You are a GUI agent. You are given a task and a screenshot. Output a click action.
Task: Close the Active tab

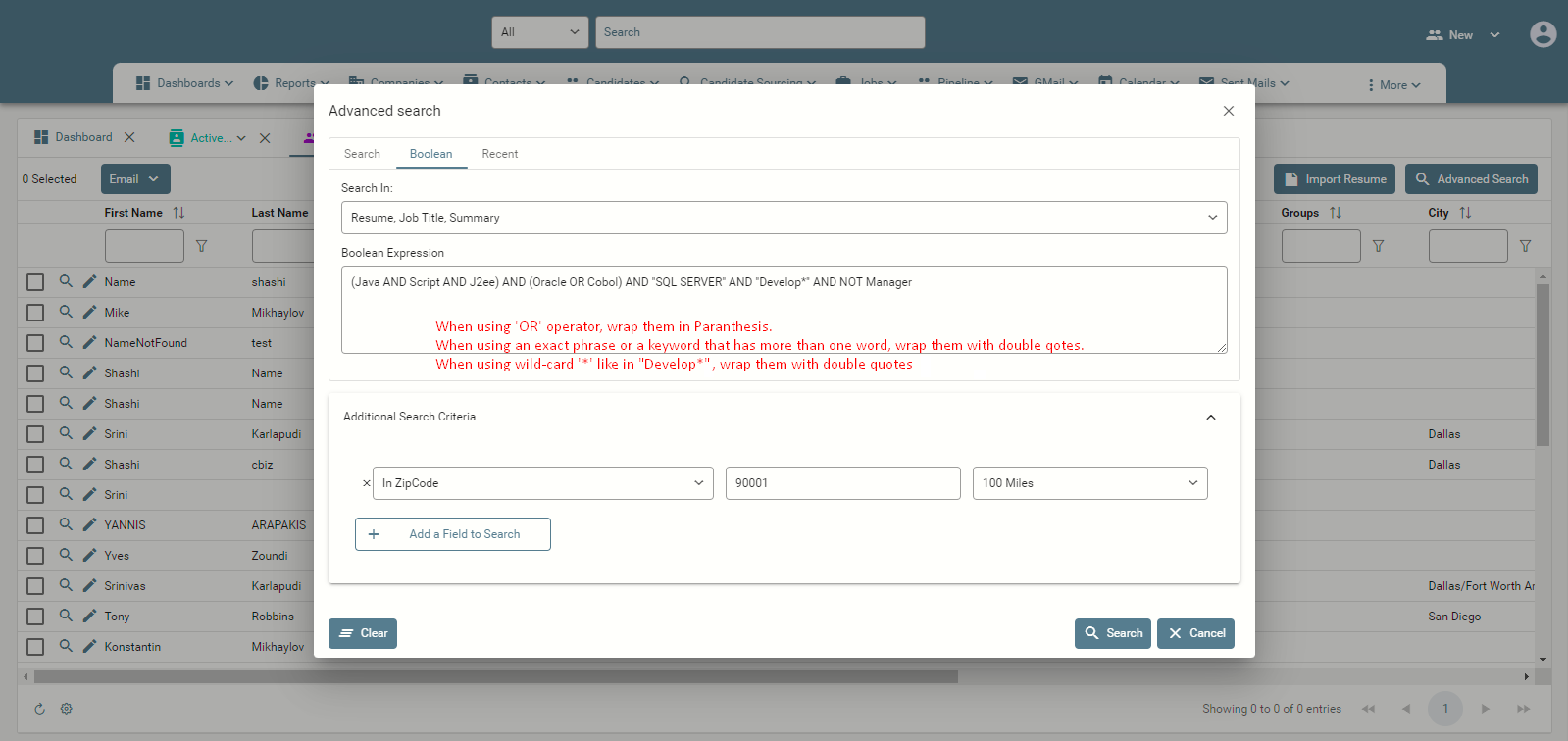coord(265,138)
